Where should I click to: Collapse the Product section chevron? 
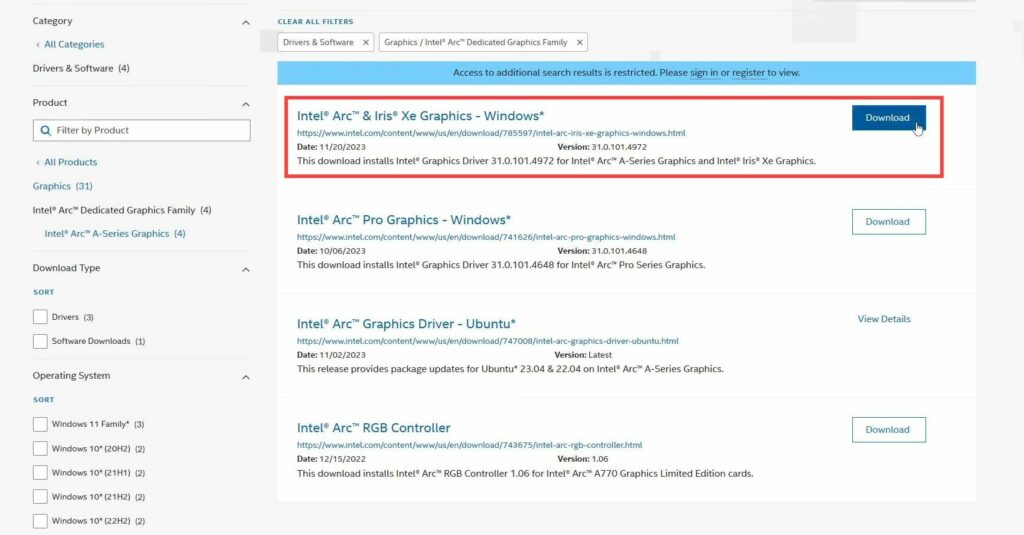pos(246,105)
